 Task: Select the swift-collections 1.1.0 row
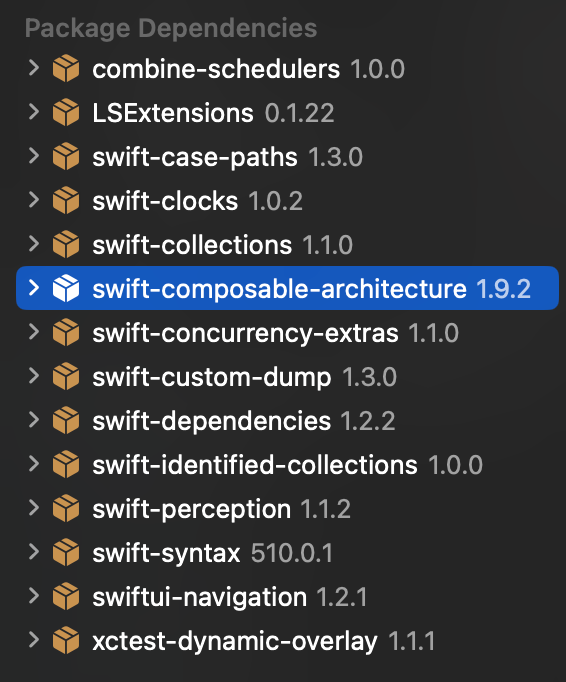[287, 244]
